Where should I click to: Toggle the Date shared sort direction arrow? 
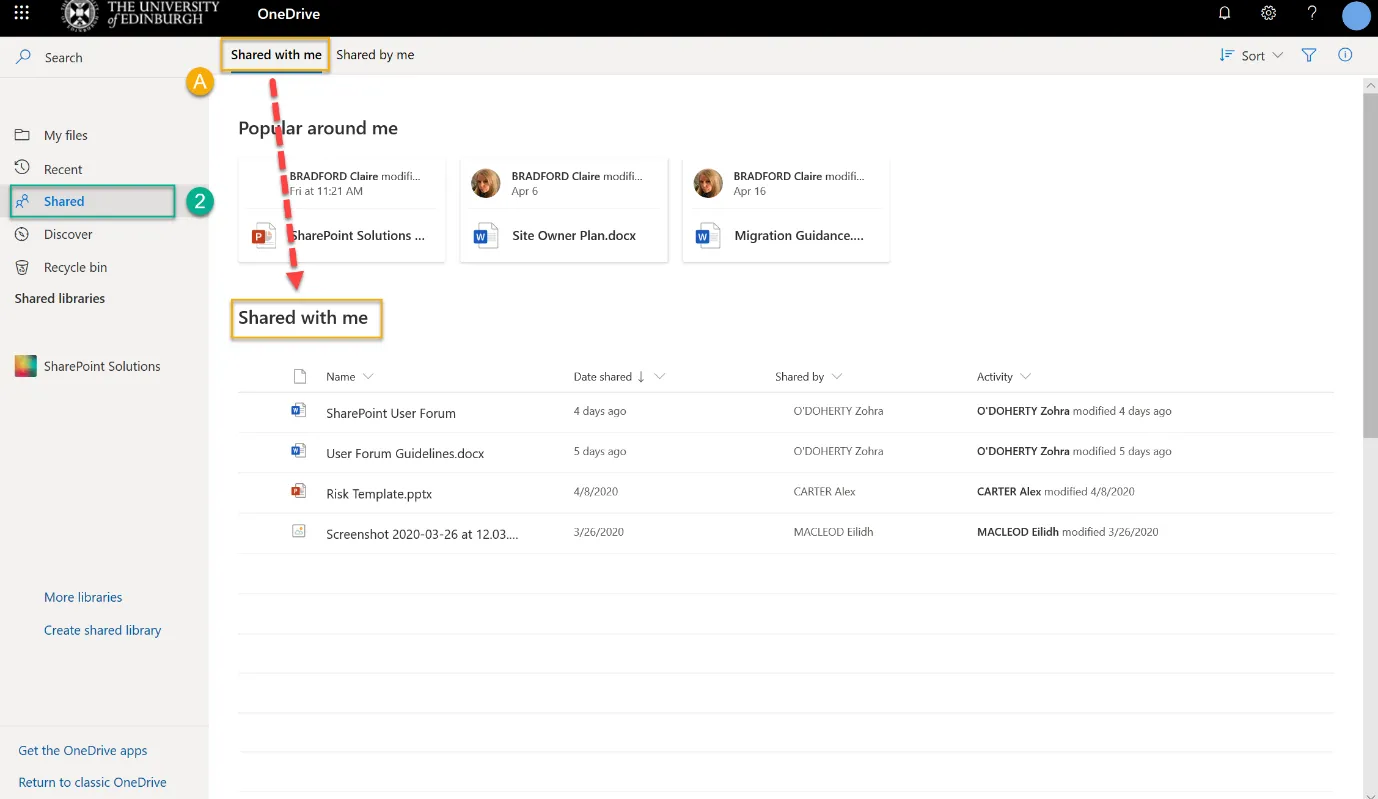[641, 377]
